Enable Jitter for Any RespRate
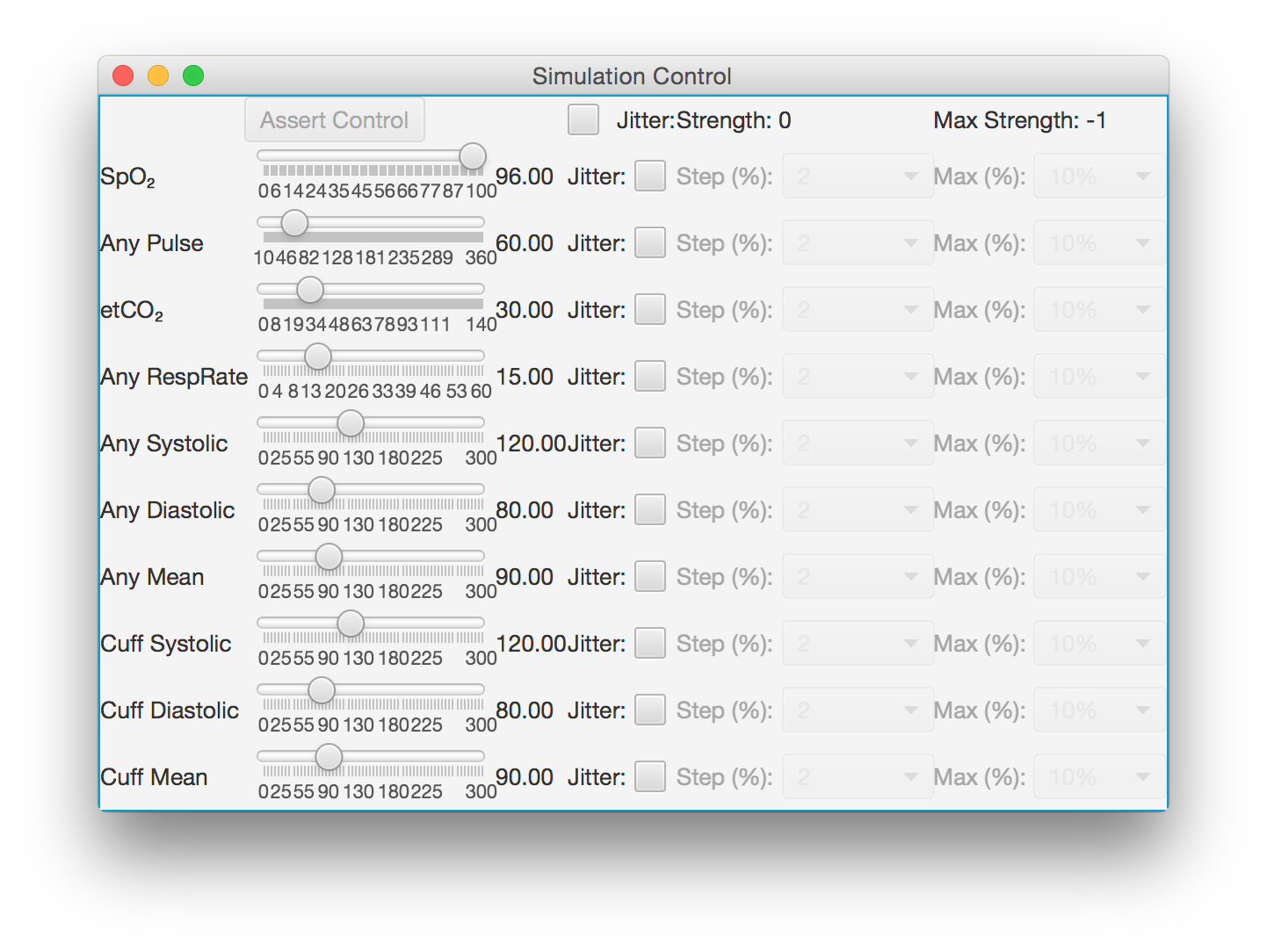Screen dimensions: 1267x952 pos(650,376)
